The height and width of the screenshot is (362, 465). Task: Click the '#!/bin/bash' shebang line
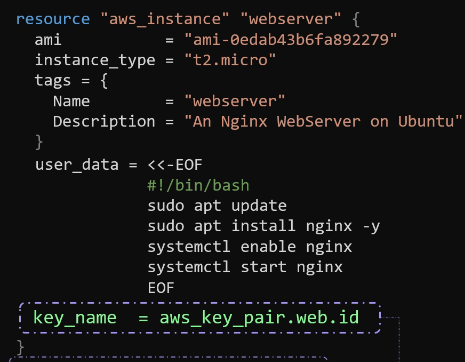198,186
